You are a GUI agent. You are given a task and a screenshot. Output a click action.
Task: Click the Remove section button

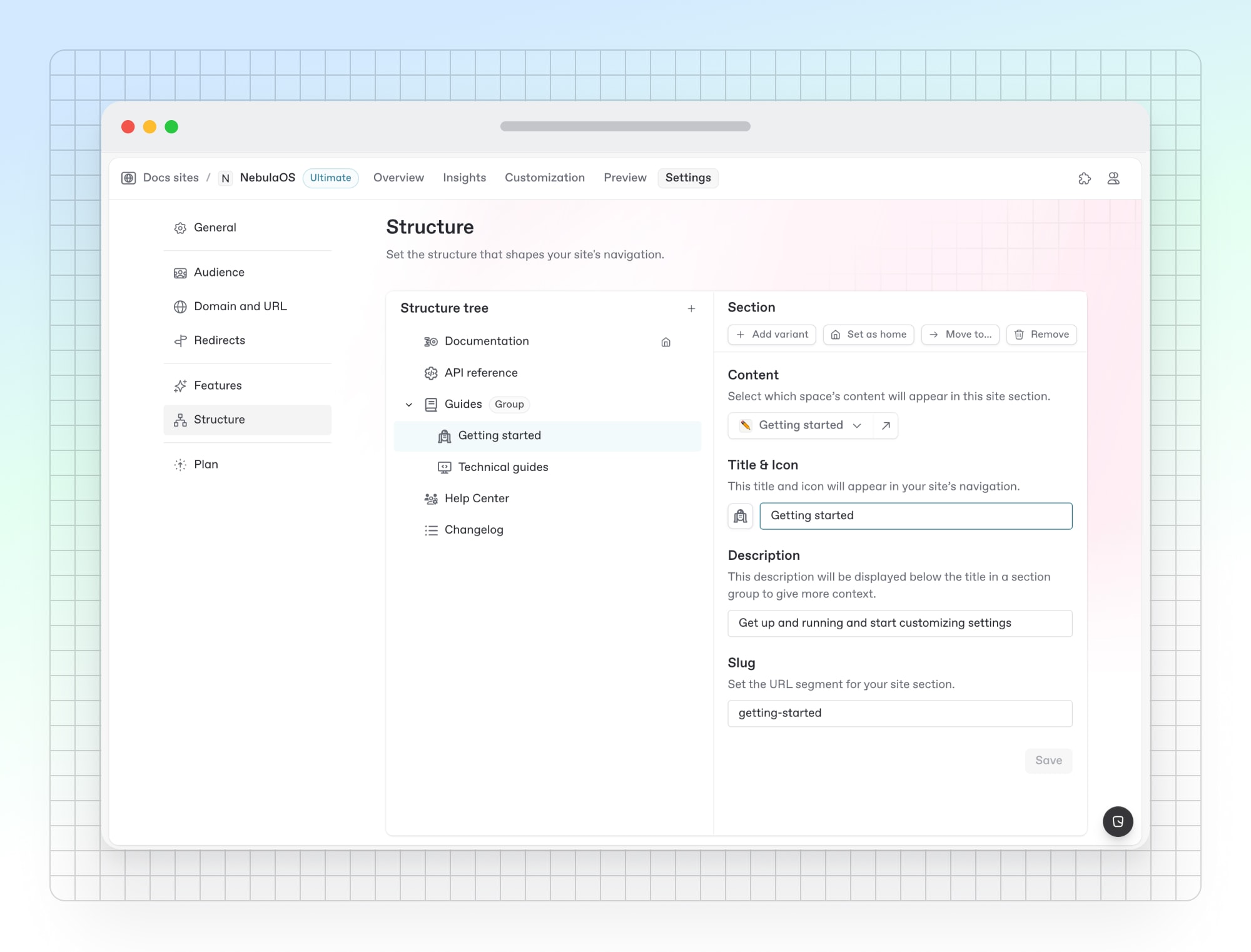pyautogui.click(x=1041, y=335)
